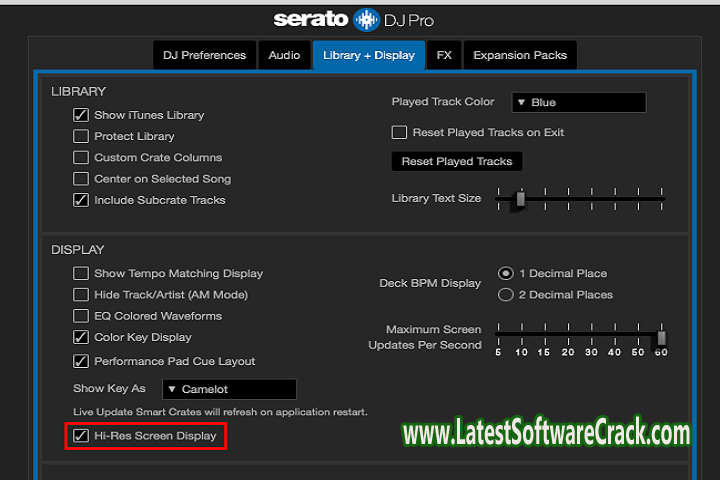Click the Maximum Screen Updates slider handle

coord(661,338)
